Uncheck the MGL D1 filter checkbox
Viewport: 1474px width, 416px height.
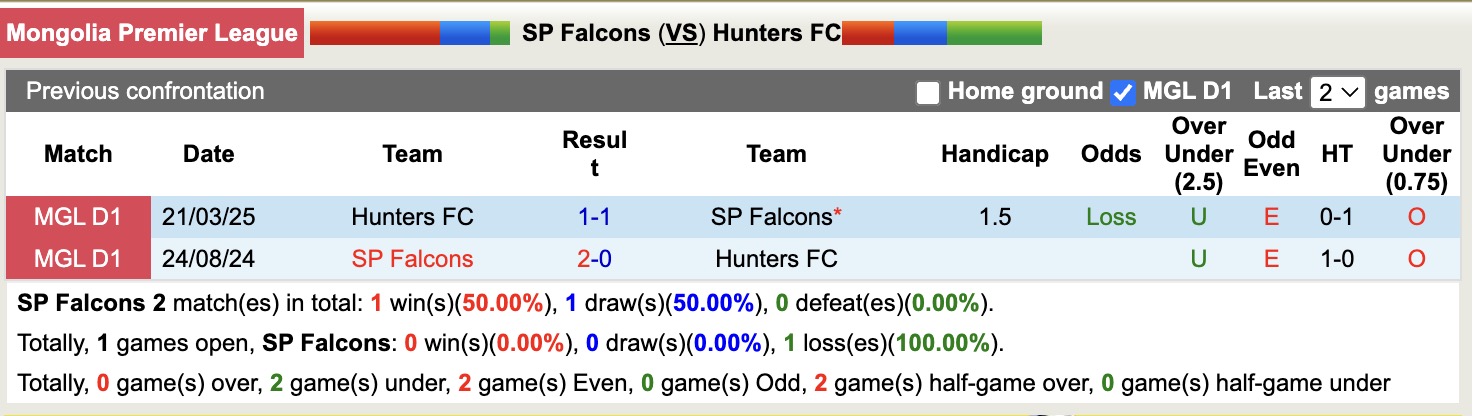(x=1123, y=93)
